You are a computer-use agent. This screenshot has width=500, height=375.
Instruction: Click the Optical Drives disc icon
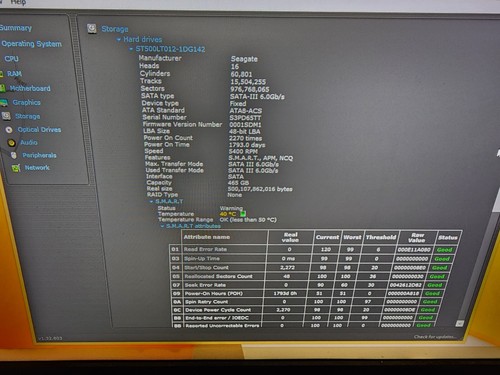click(x=9, y=130)
